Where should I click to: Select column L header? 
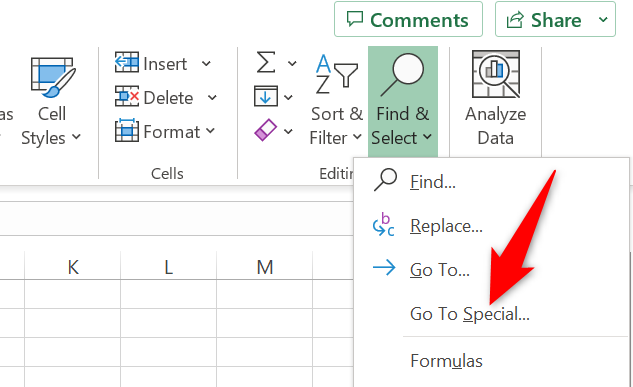click(168, 267)
